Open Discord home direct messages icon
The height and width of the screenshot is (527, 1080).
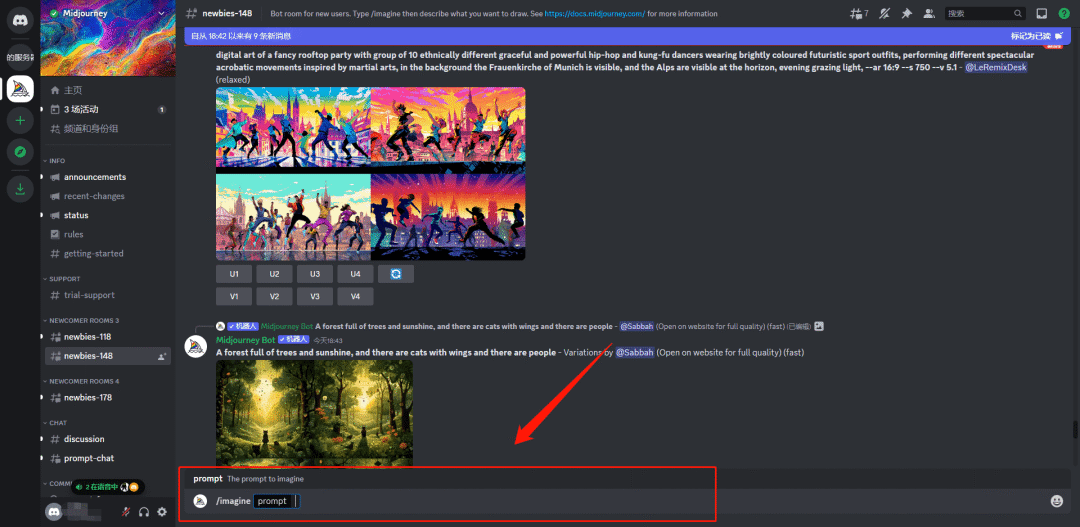click(20, 20)
